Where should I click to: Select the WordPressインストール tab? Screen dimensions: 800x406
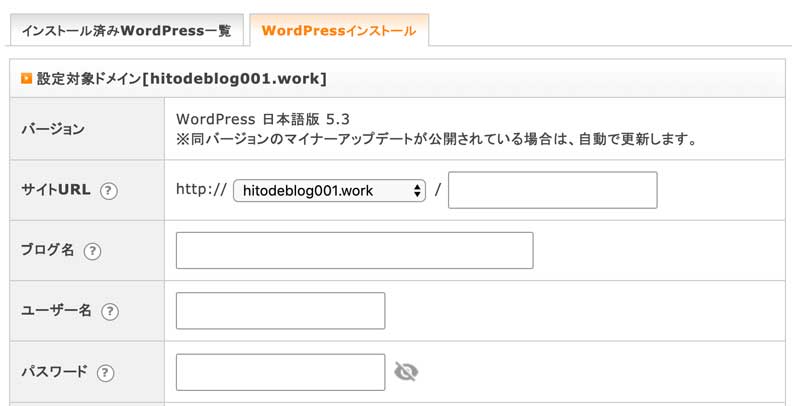[339, 31]
